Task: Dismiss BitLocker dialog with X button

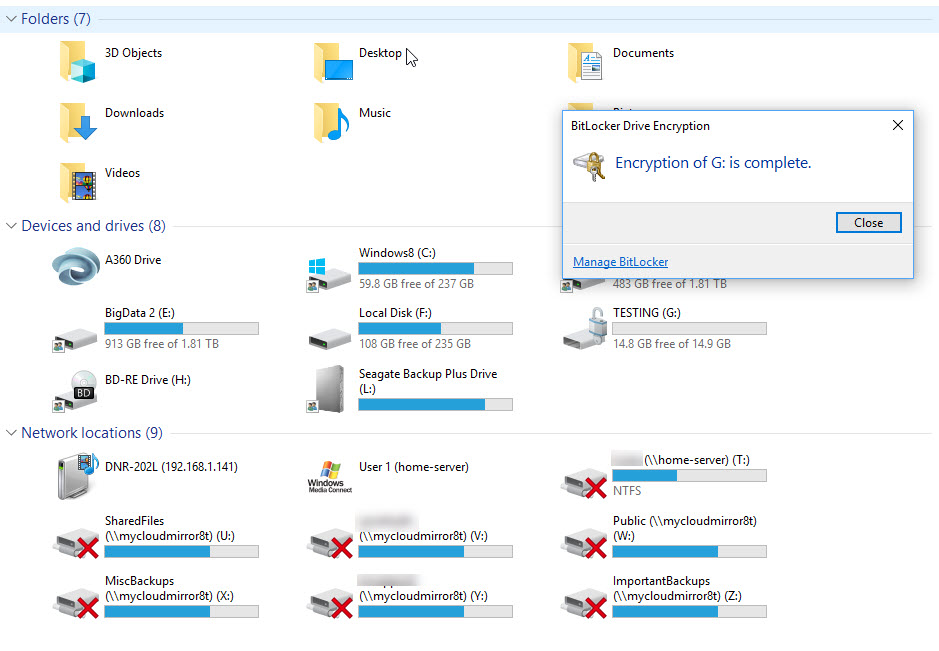Action: tap(898, 125)
